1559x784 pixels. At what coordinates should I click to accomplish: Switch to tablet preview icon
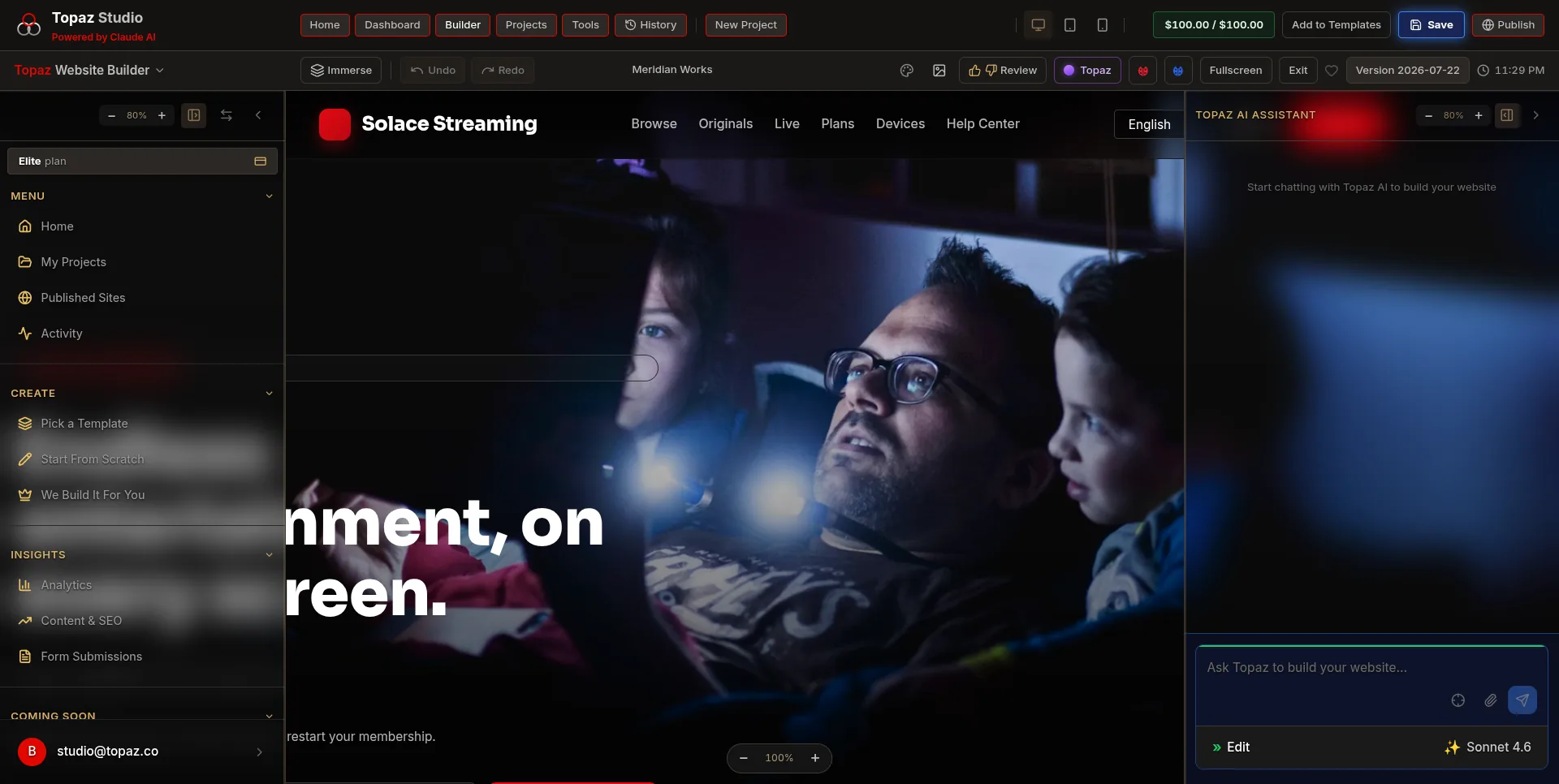click(x=1070, y=25)
